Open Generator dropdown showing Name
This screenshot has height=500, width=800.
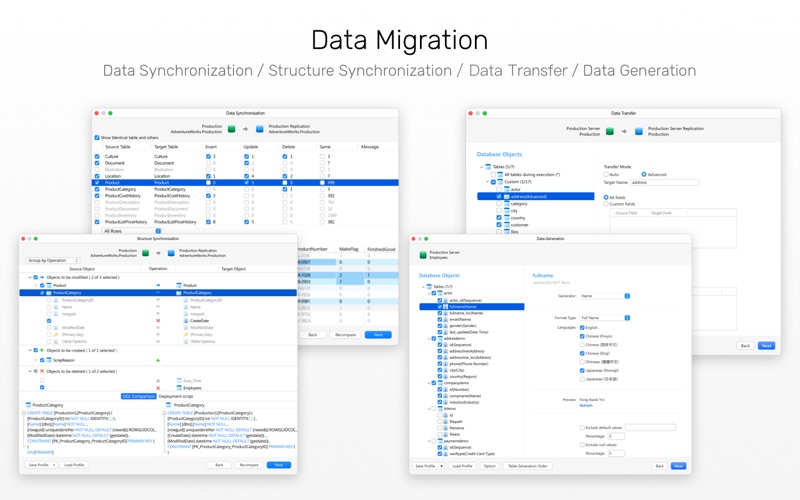click(605, 296)
